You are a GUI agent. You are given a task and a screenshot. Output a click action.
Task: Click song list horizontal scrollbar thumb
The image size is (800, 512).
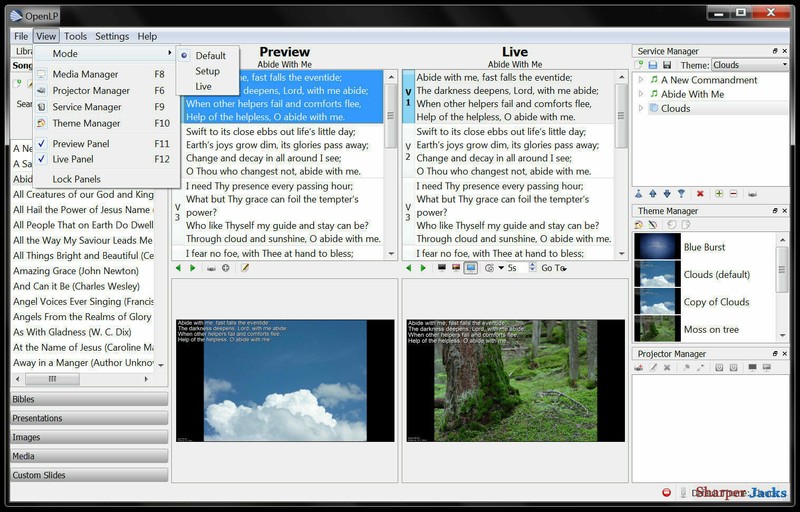point(52,379)
